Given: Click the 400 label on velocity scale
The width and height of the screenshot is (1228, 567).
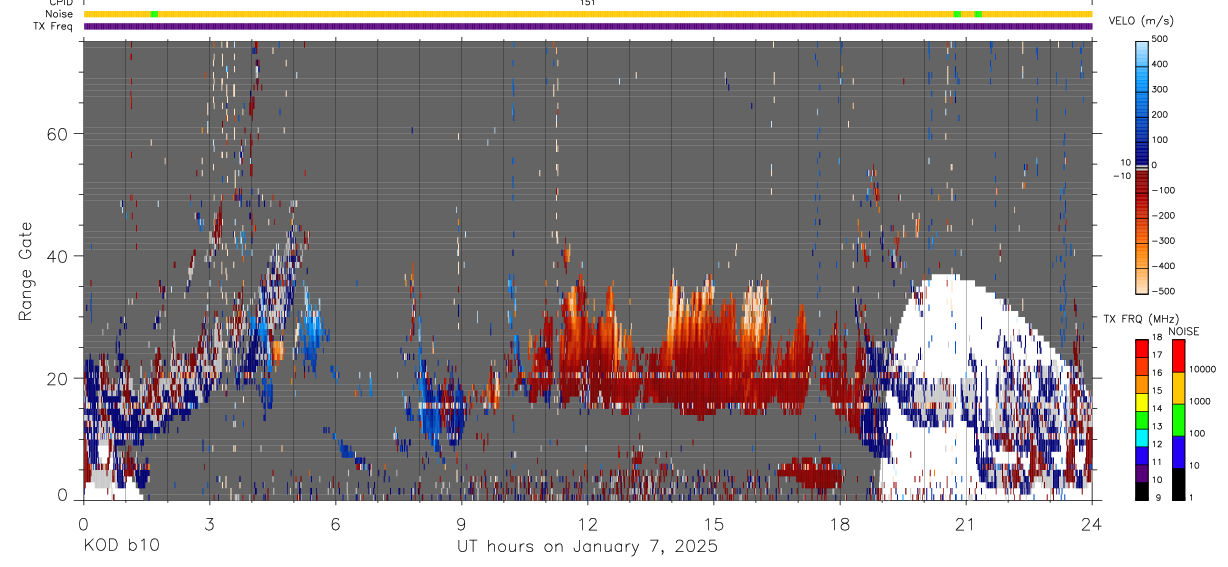Looking at the screenshot, I should tap(1160, 64).
